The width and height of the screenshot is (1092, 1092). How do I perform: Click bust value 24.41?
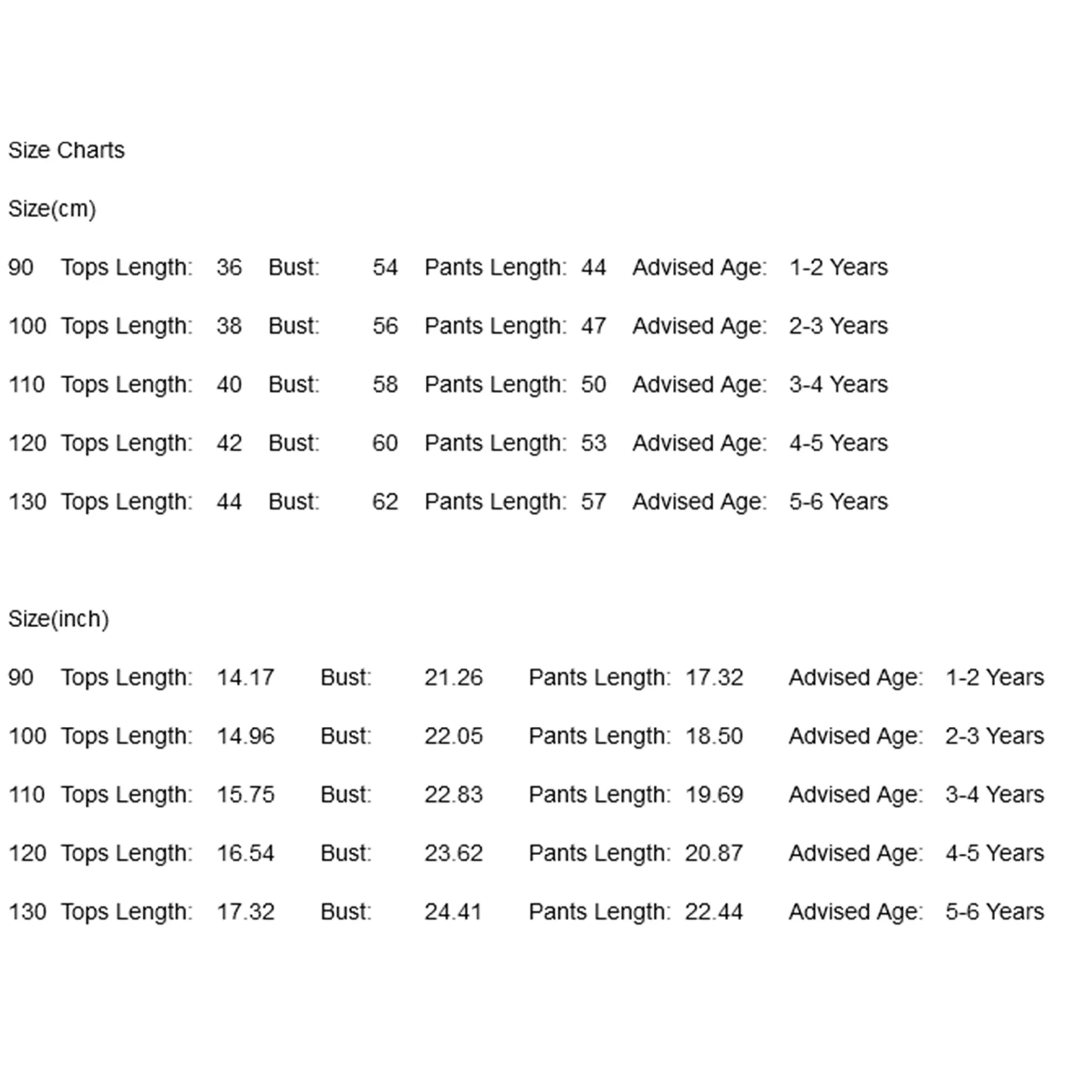pyautogui.click(x=453, y=913)
